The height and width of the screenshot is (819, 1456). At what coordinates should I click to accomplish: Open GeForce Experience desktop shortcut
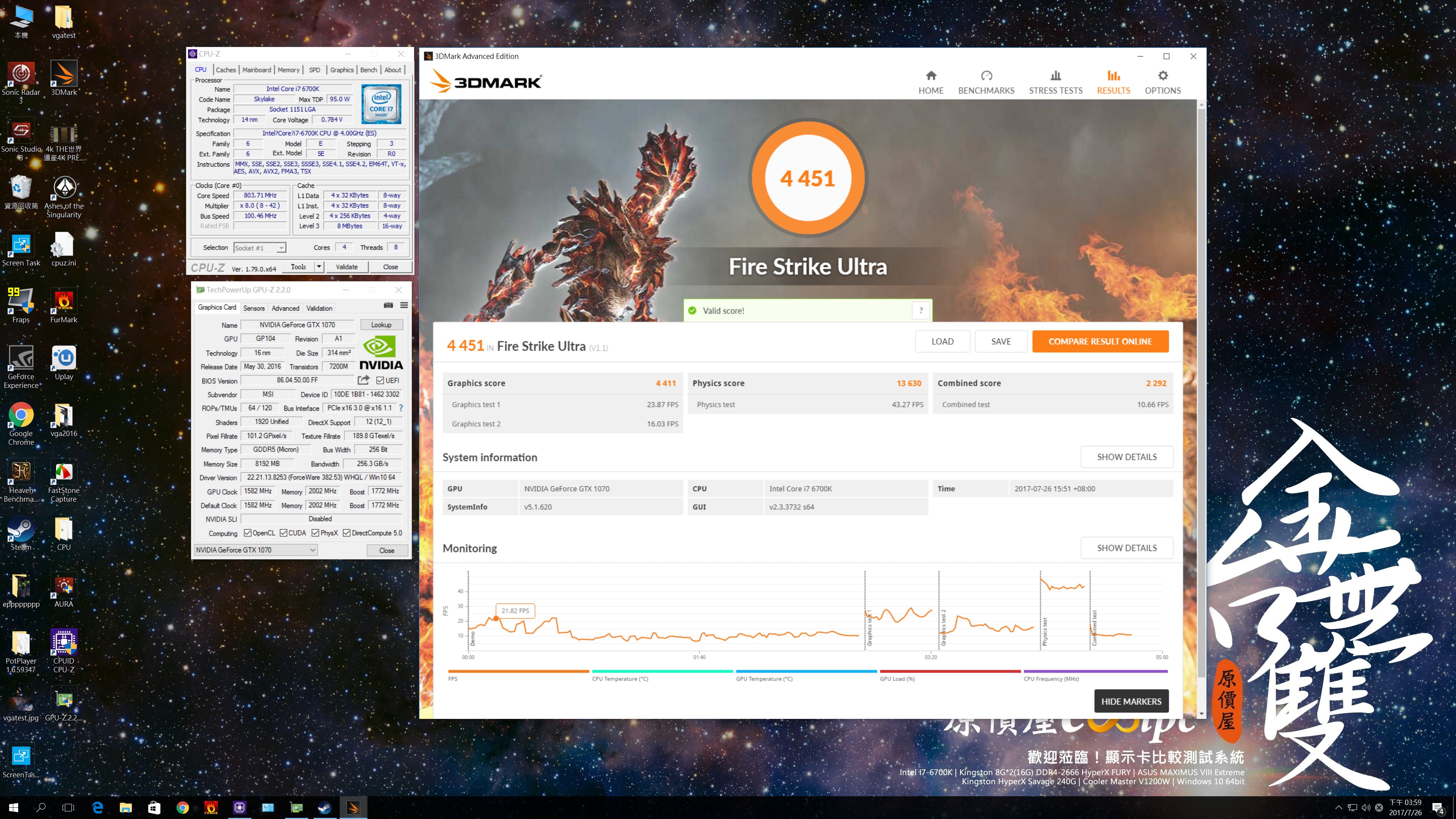[x=21, y=367]
